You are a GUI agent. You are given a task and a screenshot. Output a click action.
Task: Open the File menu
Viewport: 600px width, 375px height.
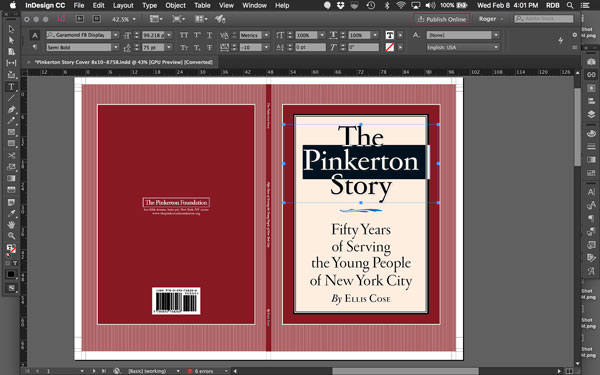point(79,5)
